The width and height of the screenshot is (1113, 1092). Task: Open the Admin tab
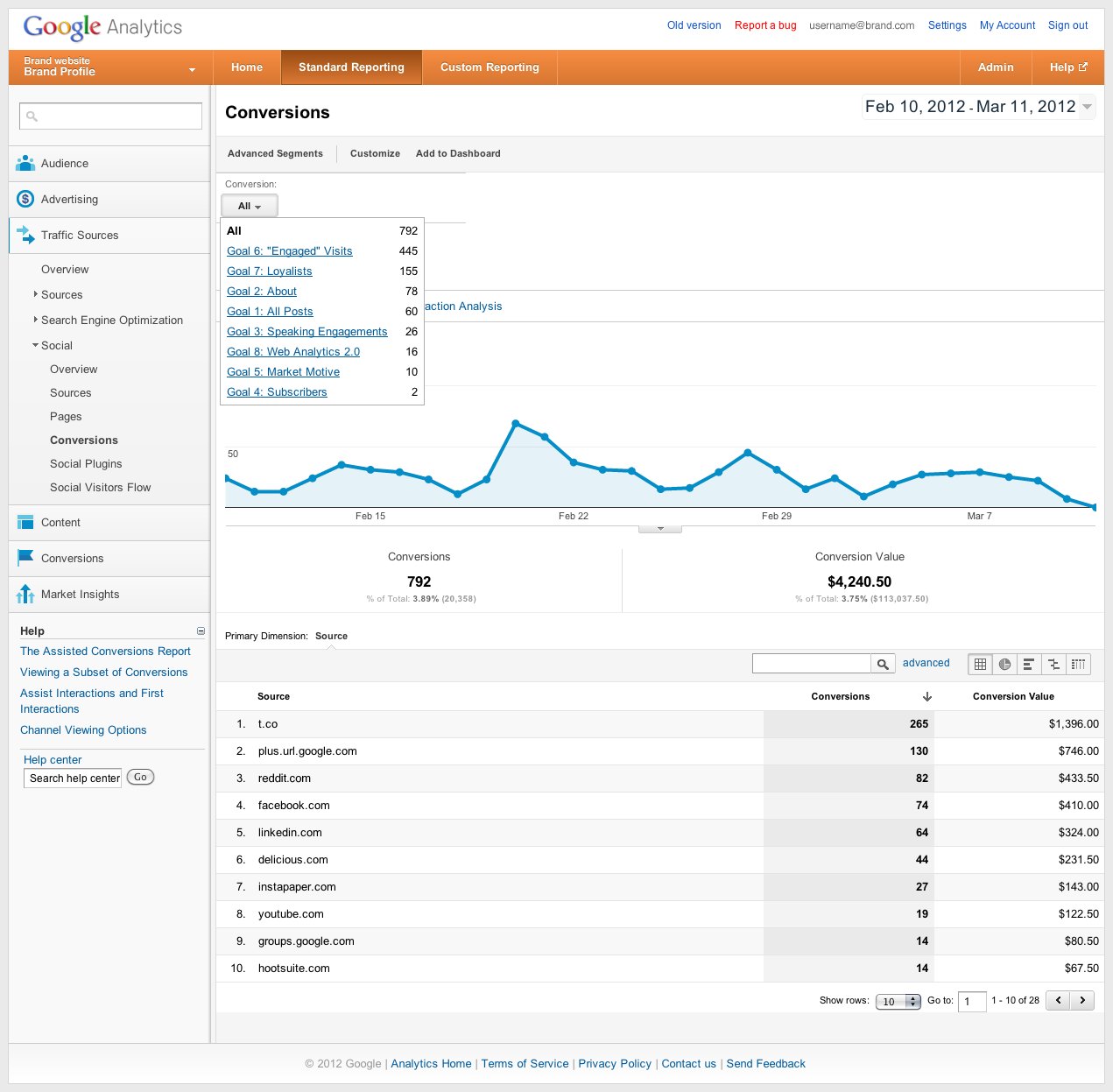996,67
